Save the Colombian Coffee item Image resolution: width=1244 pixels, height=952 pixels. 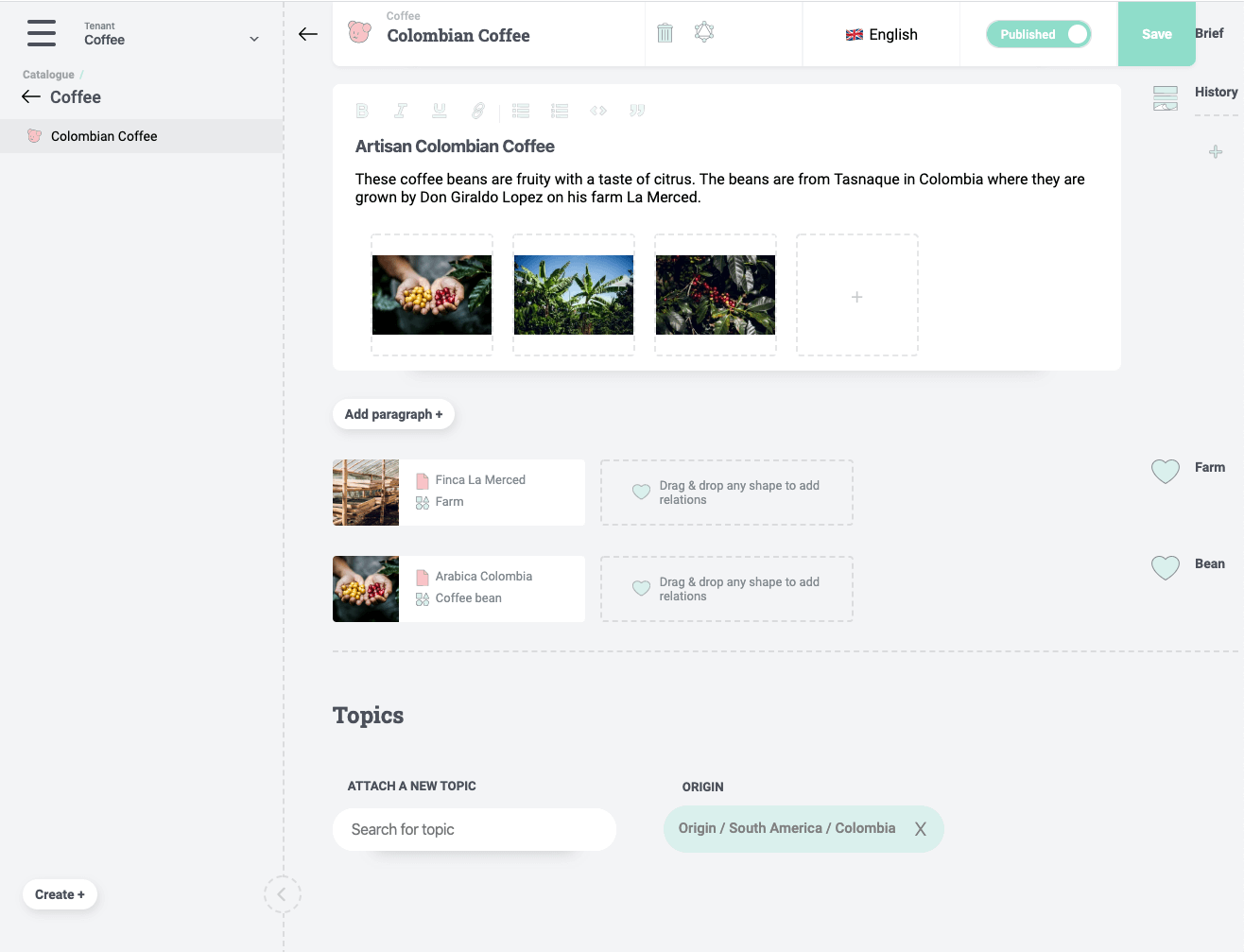[1156, 34]
